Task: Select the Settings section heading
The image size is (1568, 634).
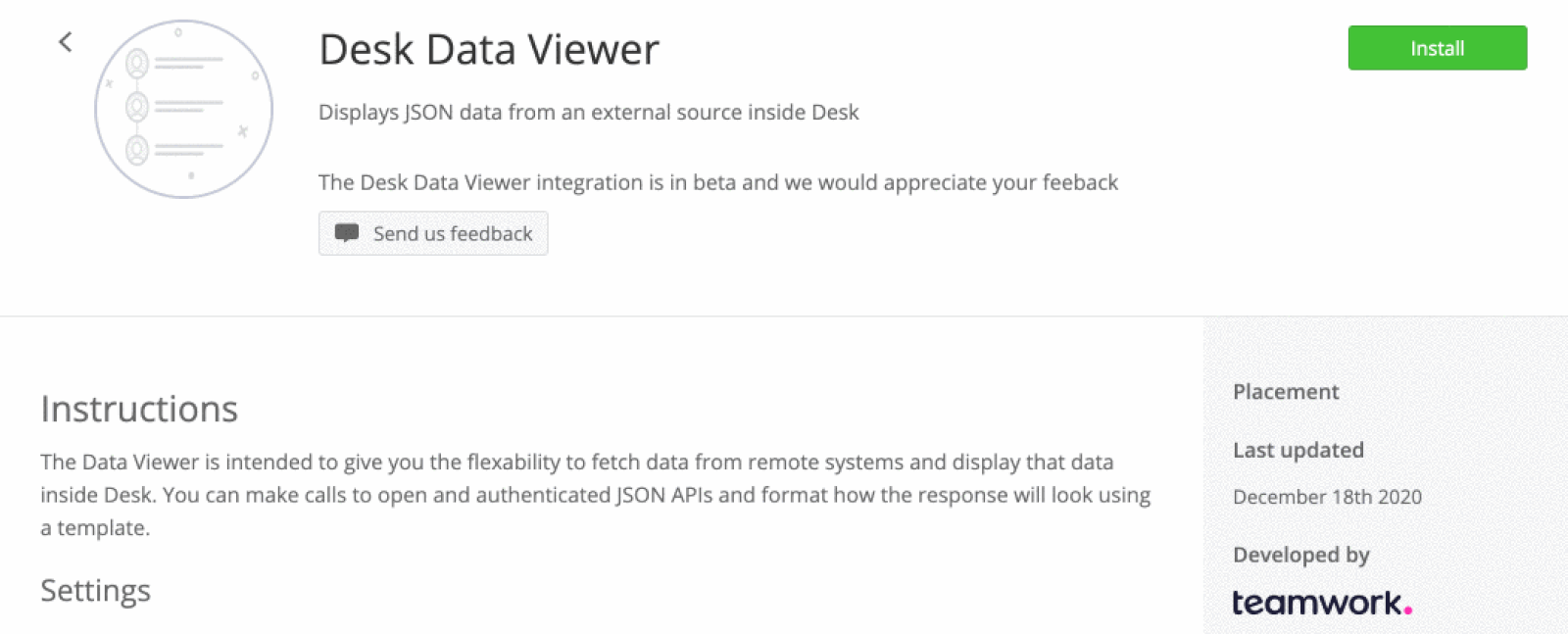Action: pos(95,591)
